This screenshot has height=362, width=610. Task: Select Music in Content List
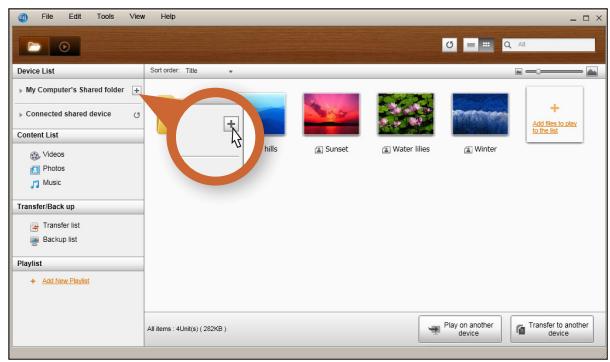pyautogui.click(x=52, y=182)
